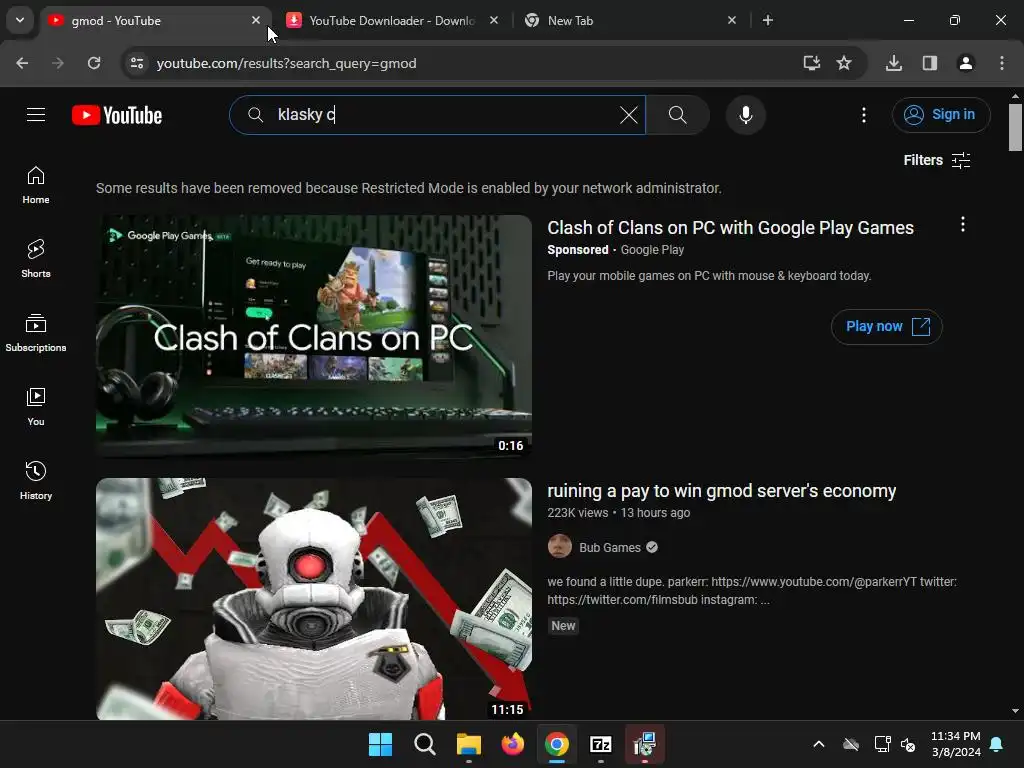Viewport: 1024px width, 768px height.
Task: Close the YouTube Downloader tab
Action: pyautogui.click(x=494, y=20)
